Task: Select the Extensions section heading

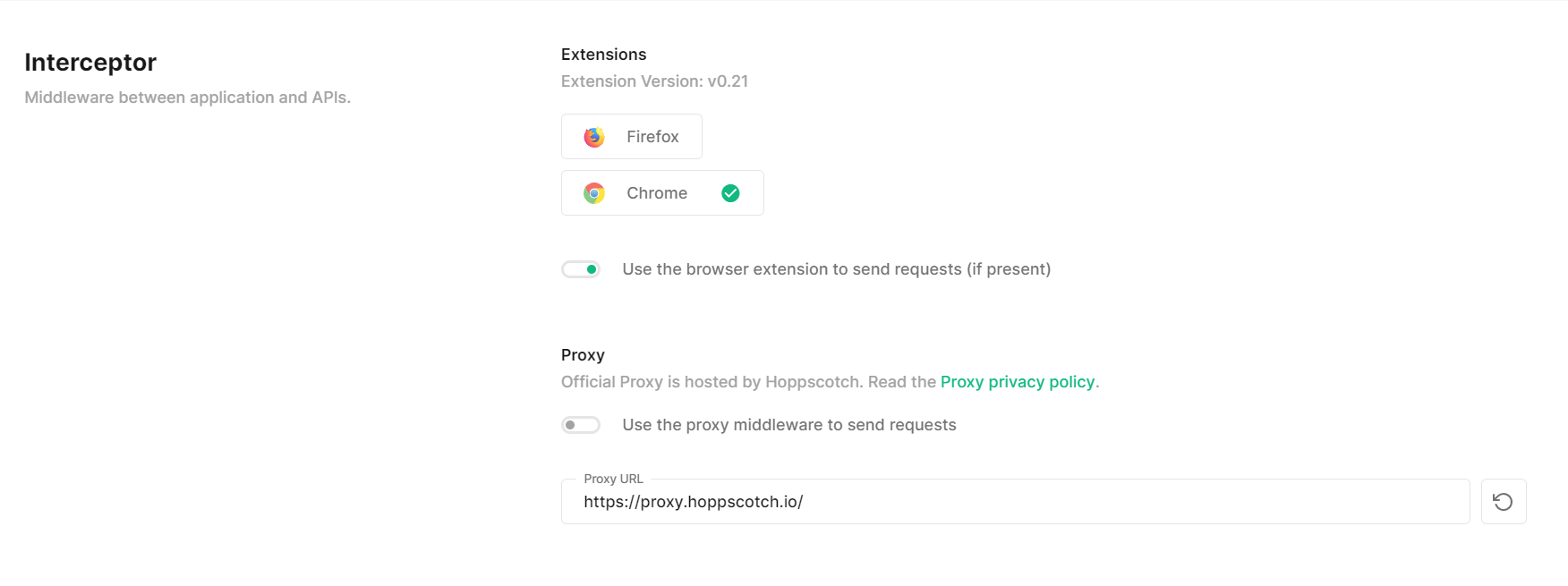Action: tap(603, 54)
